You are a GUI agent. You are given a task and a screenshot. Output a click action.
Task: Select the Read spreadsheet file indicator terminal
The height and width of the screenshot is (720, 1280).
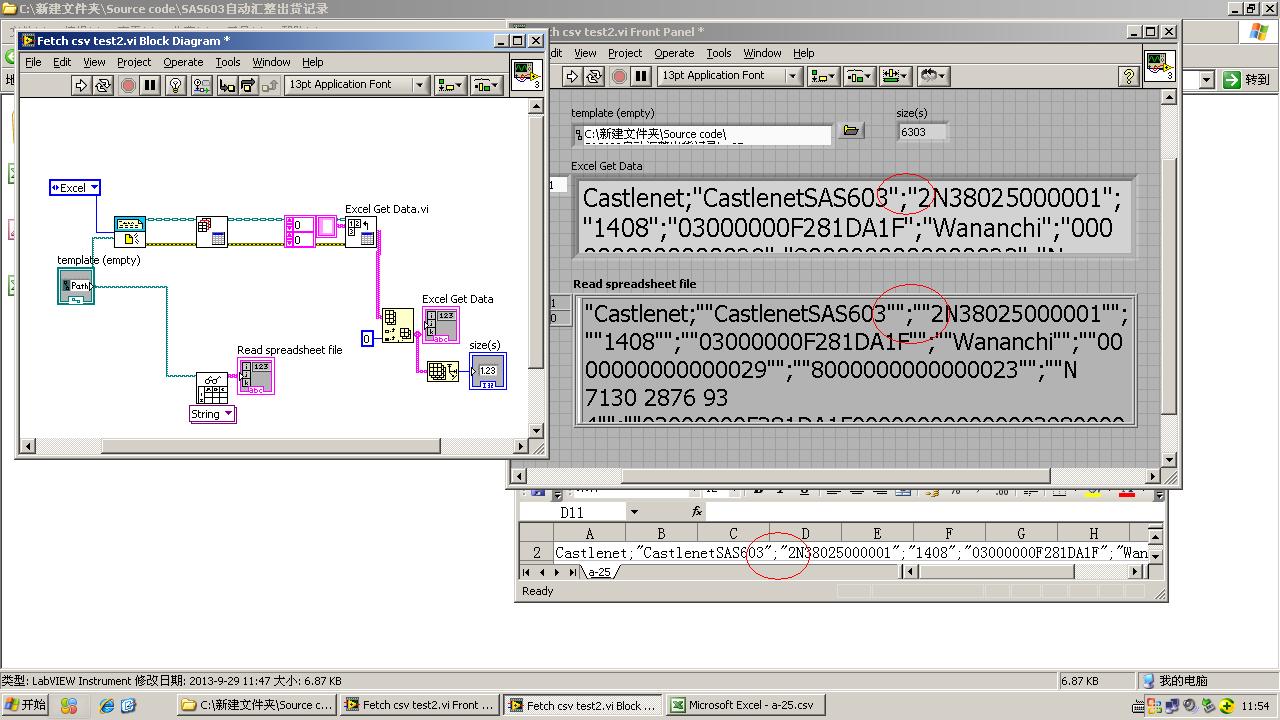point(256,376)
